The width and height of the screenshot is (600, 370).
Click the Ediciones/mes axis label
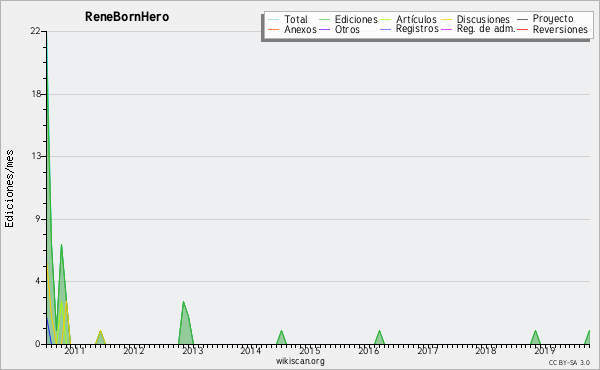click(x=9, y=189)
